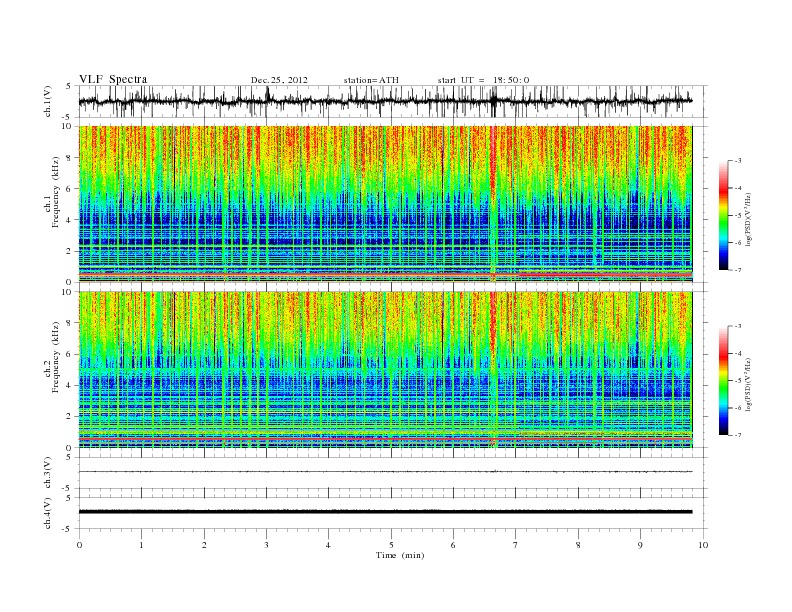The height and width of the screenshot is (612, 792).
Task: Click time axis tick label "7"
Action: pos(516,545)
